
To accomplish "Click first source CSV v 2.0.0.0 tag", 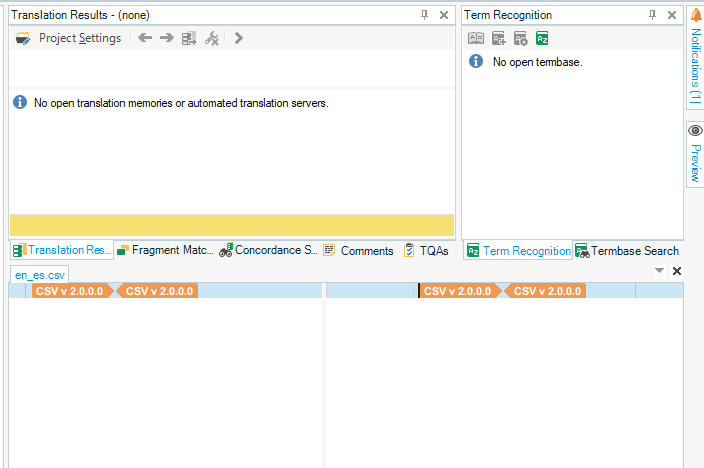I will pos(72,291).
